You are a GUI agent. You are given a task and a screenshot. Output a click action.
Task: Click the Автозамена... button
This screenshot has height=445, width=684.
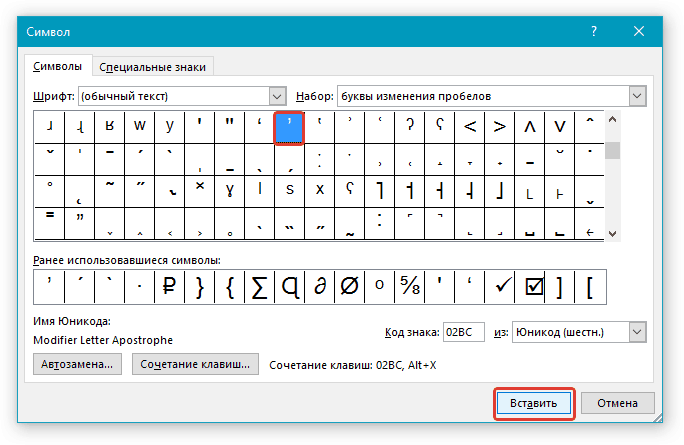point(78,365)
